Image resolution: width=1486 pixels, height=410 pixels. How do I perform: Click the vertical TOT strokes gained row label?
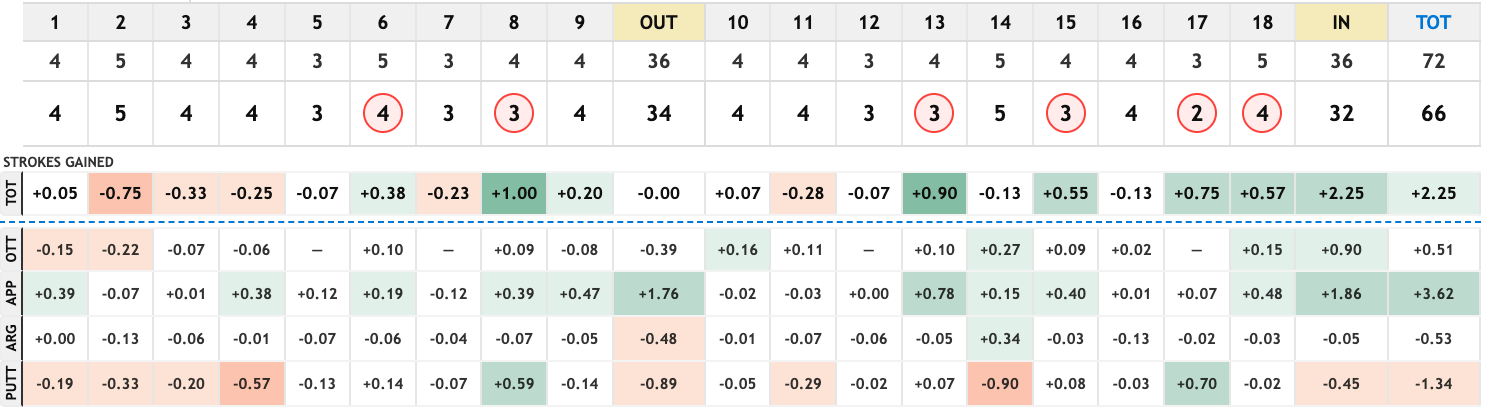pyautogui.click(x=11, y=193)
